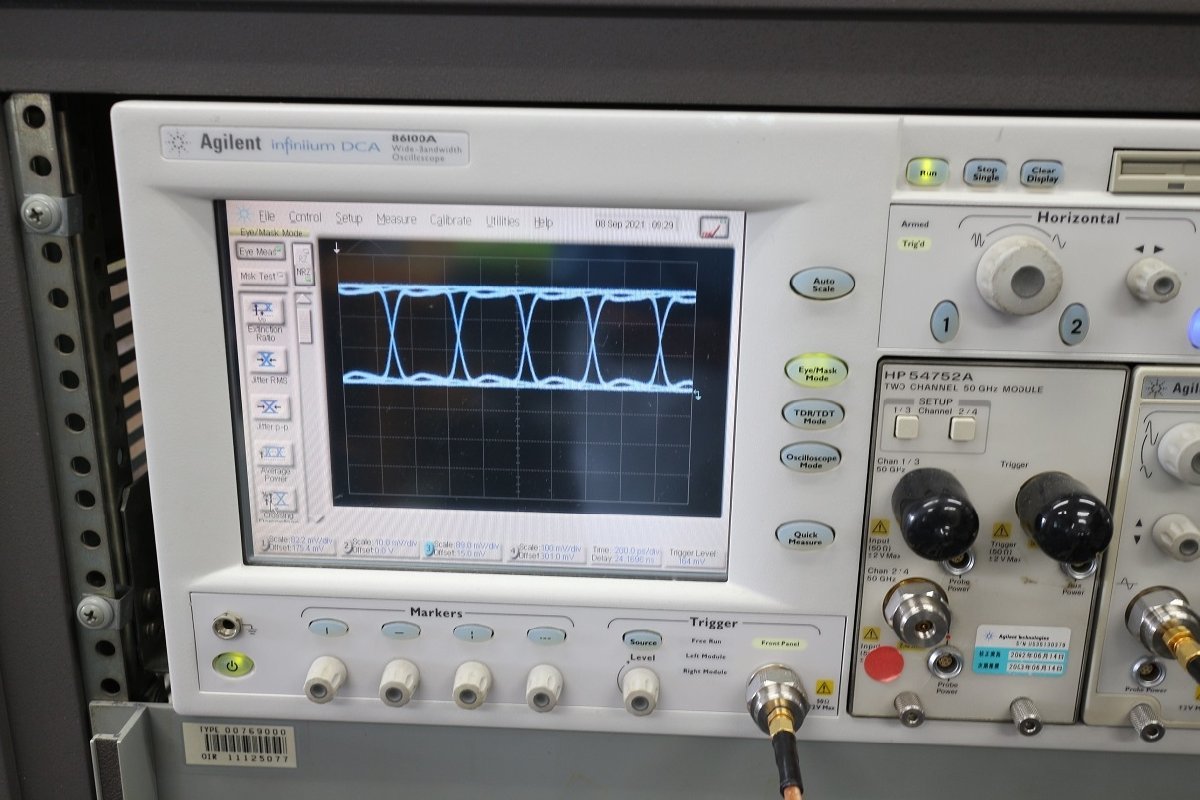Click the measurement toolbar scrollbar thumb

point(304,326)
